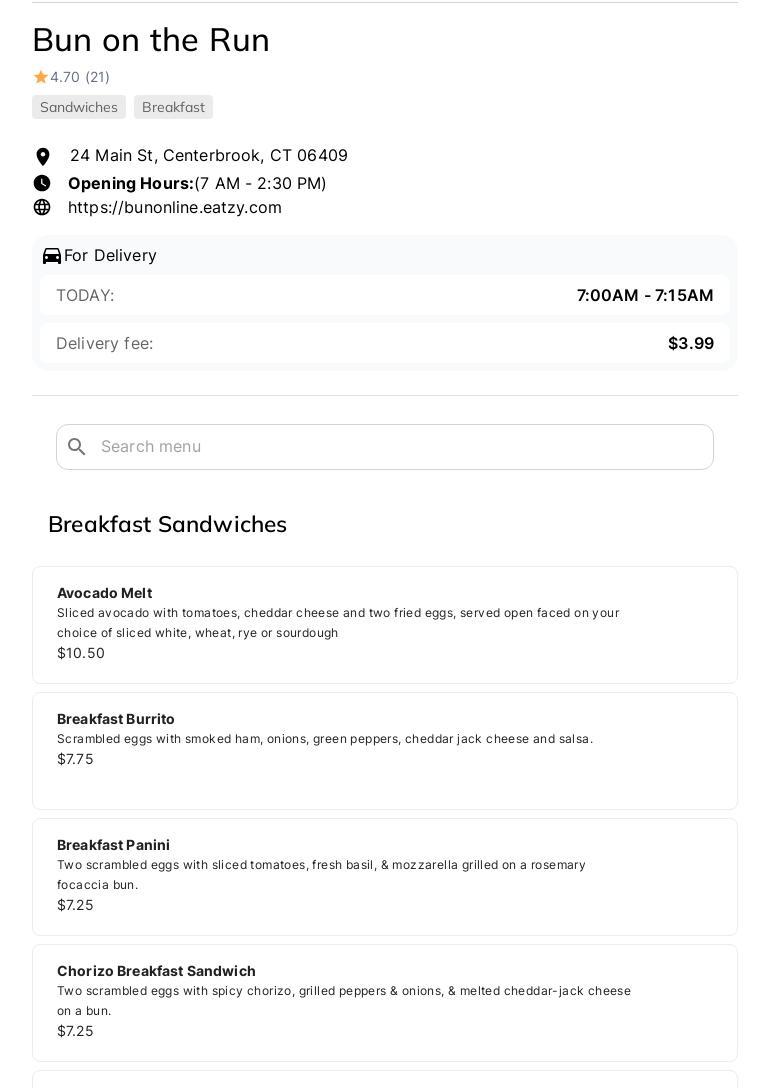Click the clock opening hours icon
The image size is (770, 1088).
pyautogui.click(x=42, y=183)
